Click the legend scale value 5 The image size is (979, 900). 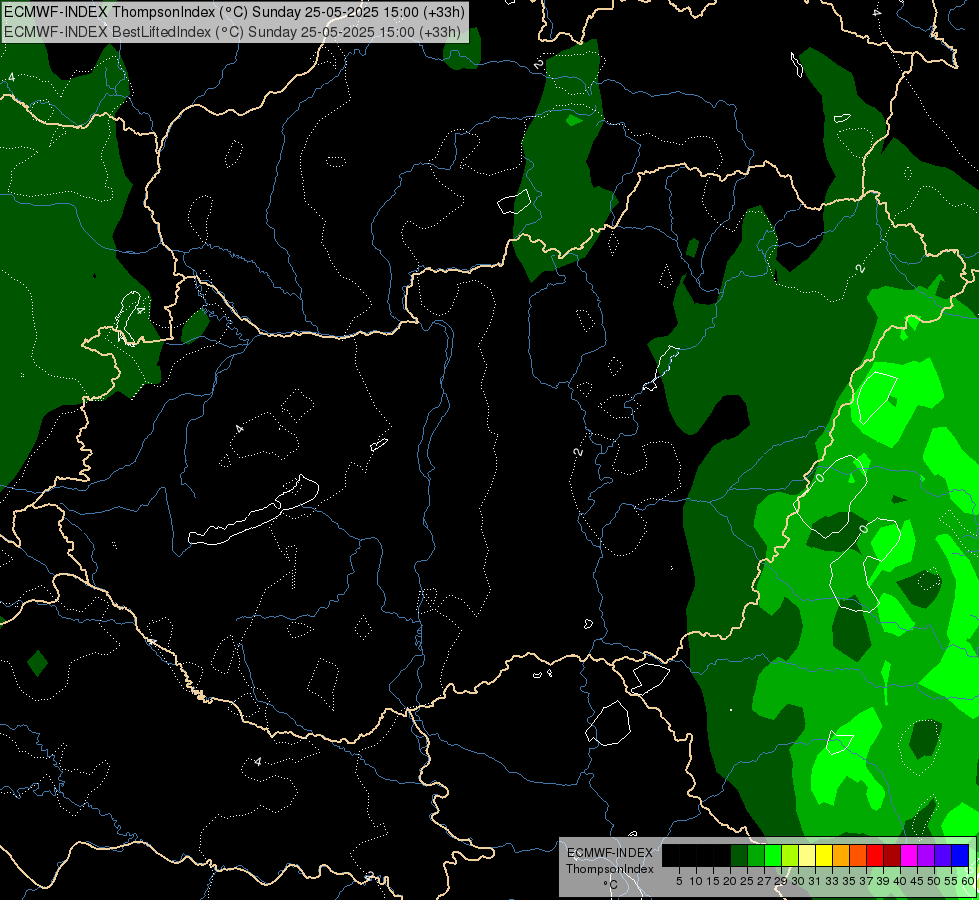679,881
